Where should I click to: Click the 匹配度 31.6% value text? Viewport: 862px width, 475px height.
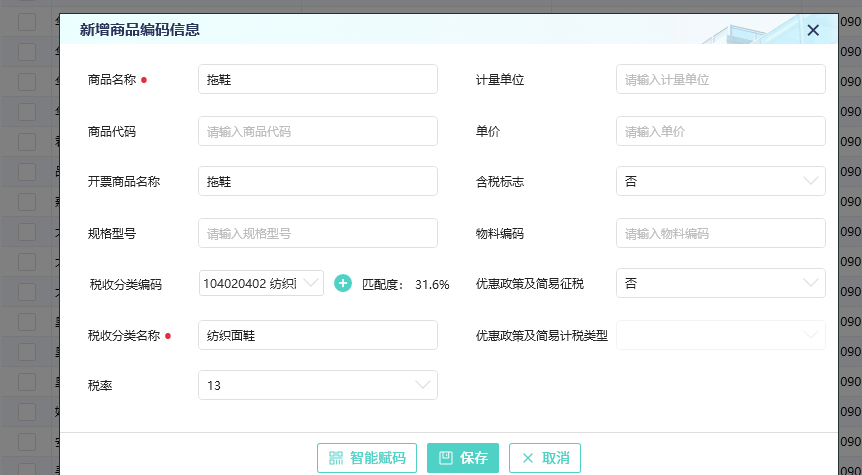tap(432, 284)
